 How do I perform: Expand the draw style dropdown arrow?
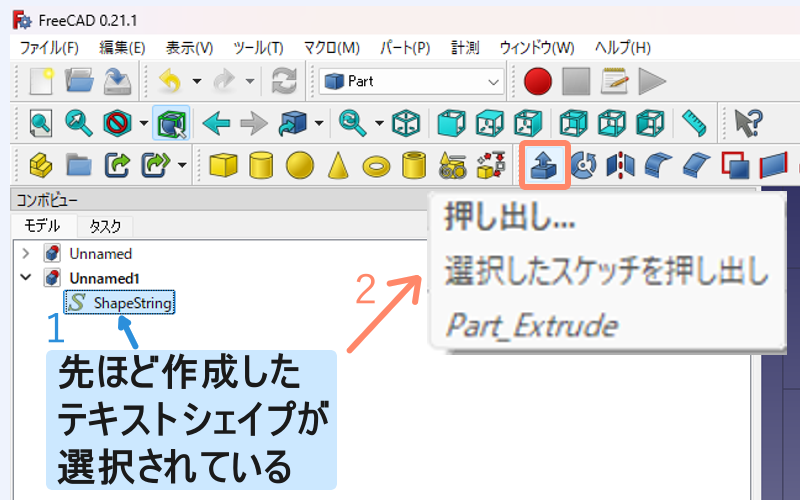click(144, 123)
